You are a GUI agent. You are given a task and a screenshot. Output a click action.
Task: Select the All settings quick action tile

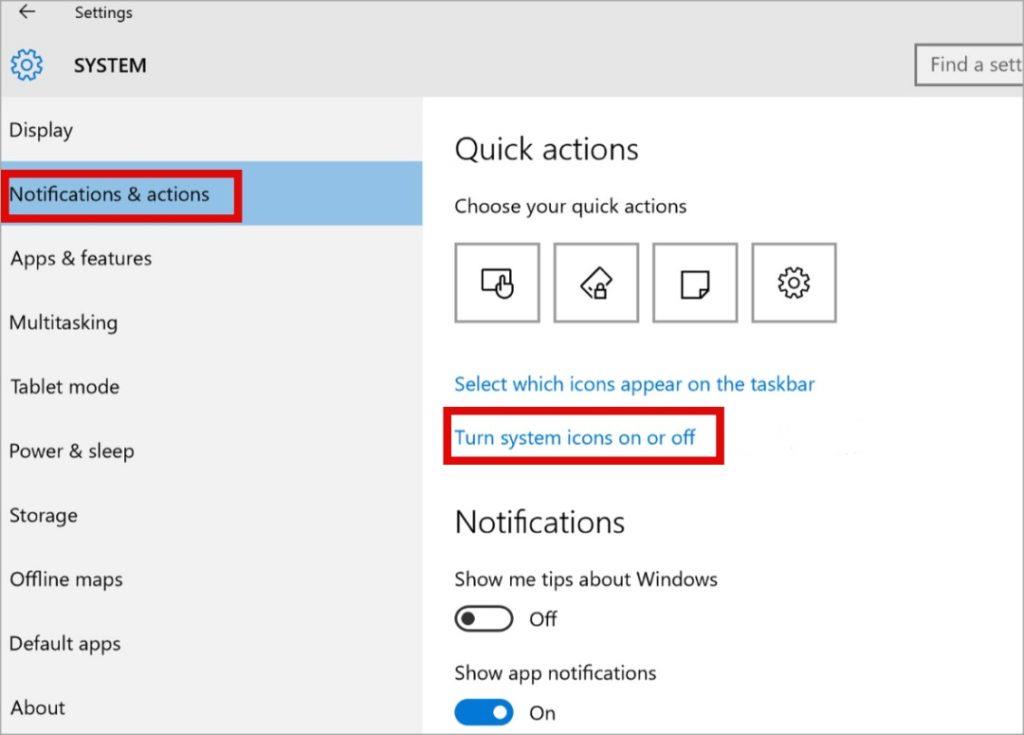tap(794, 283)
